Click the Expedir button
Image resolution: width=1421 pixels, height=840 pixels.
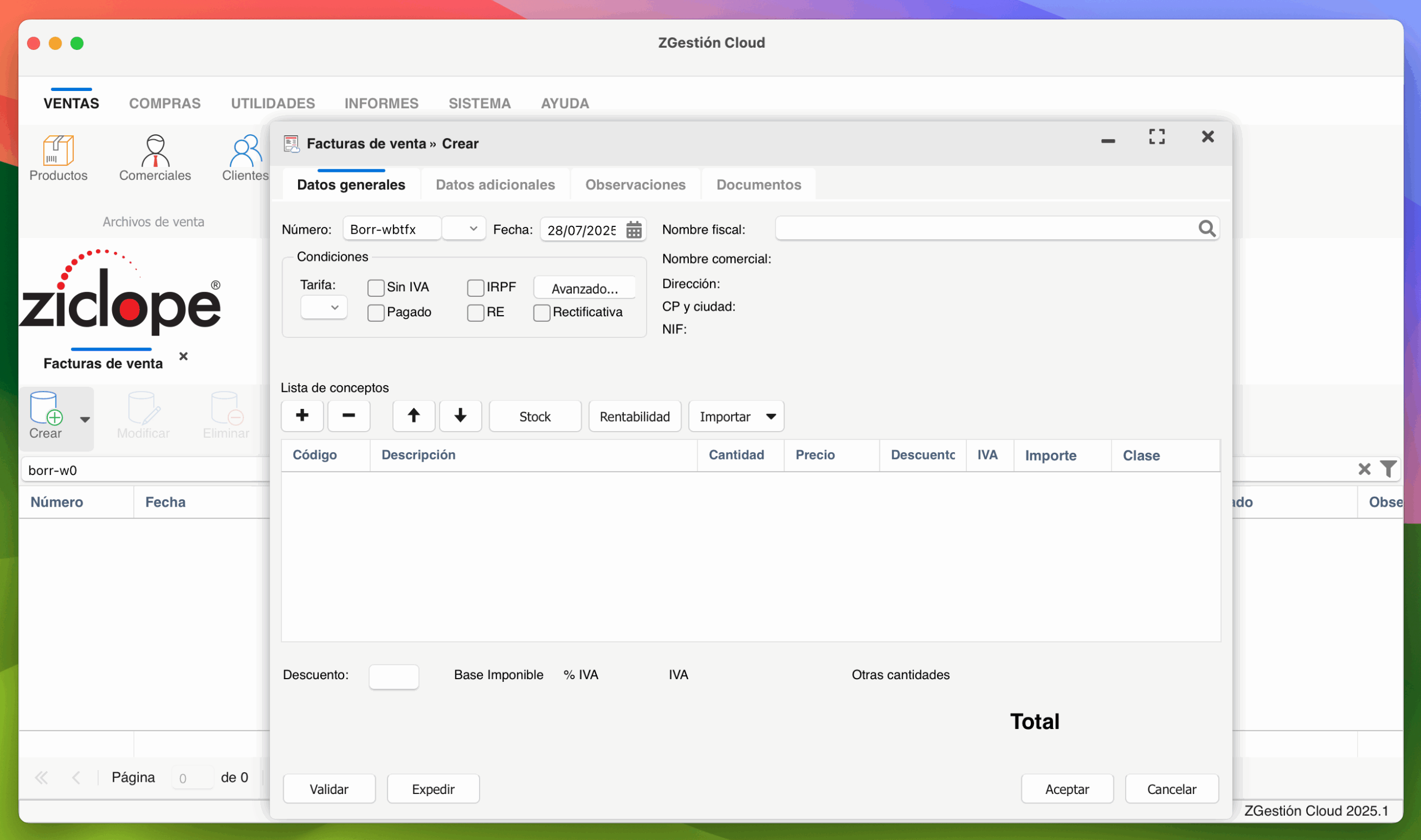coord(433,788)
